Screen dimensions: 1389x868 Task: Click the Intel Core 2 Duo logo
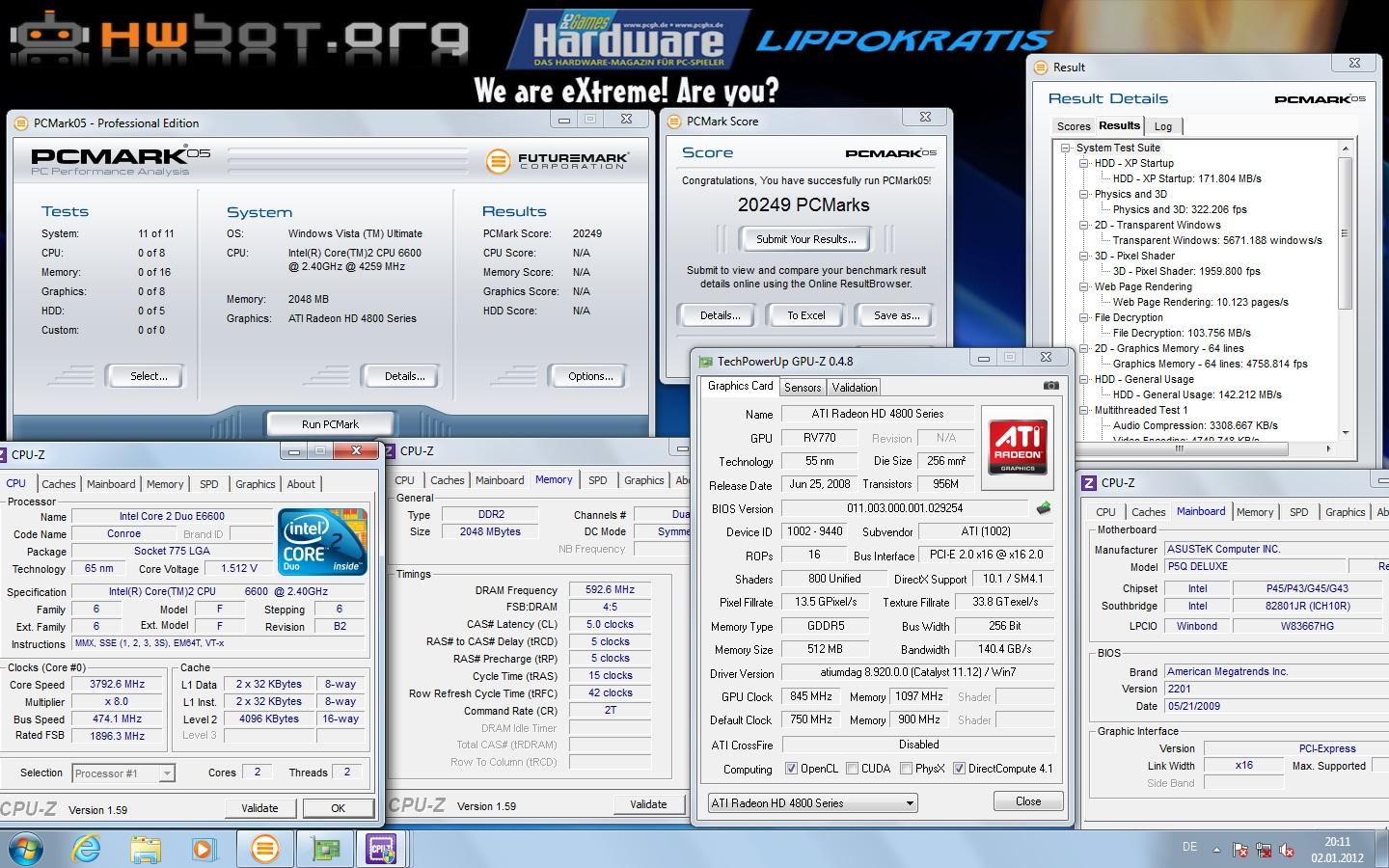322,542
